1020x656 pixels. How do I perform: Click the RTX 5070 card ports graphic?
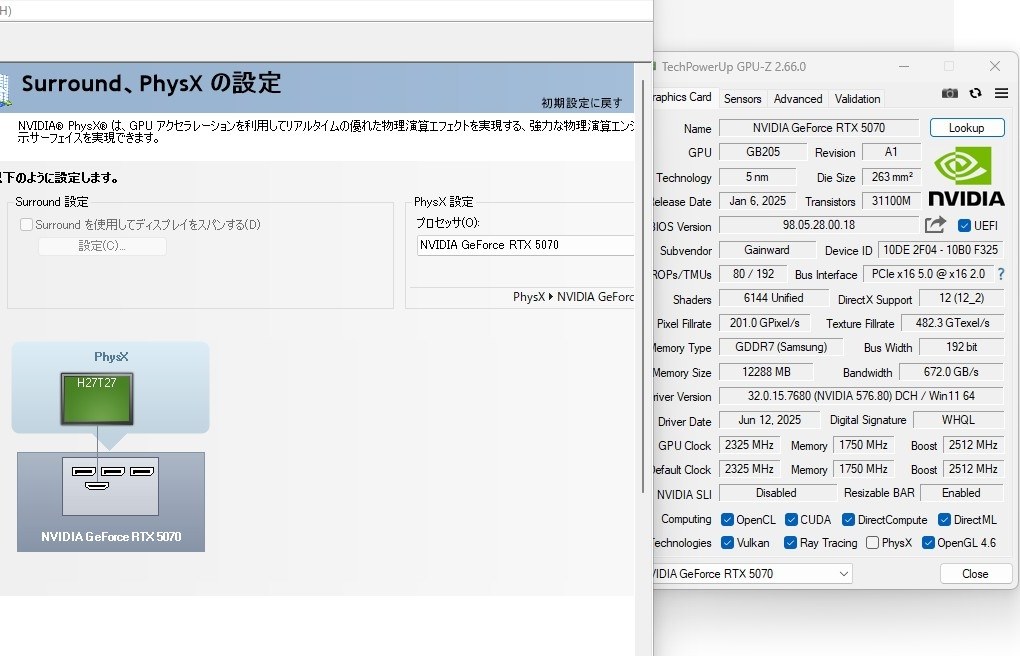tap(111, 486)
